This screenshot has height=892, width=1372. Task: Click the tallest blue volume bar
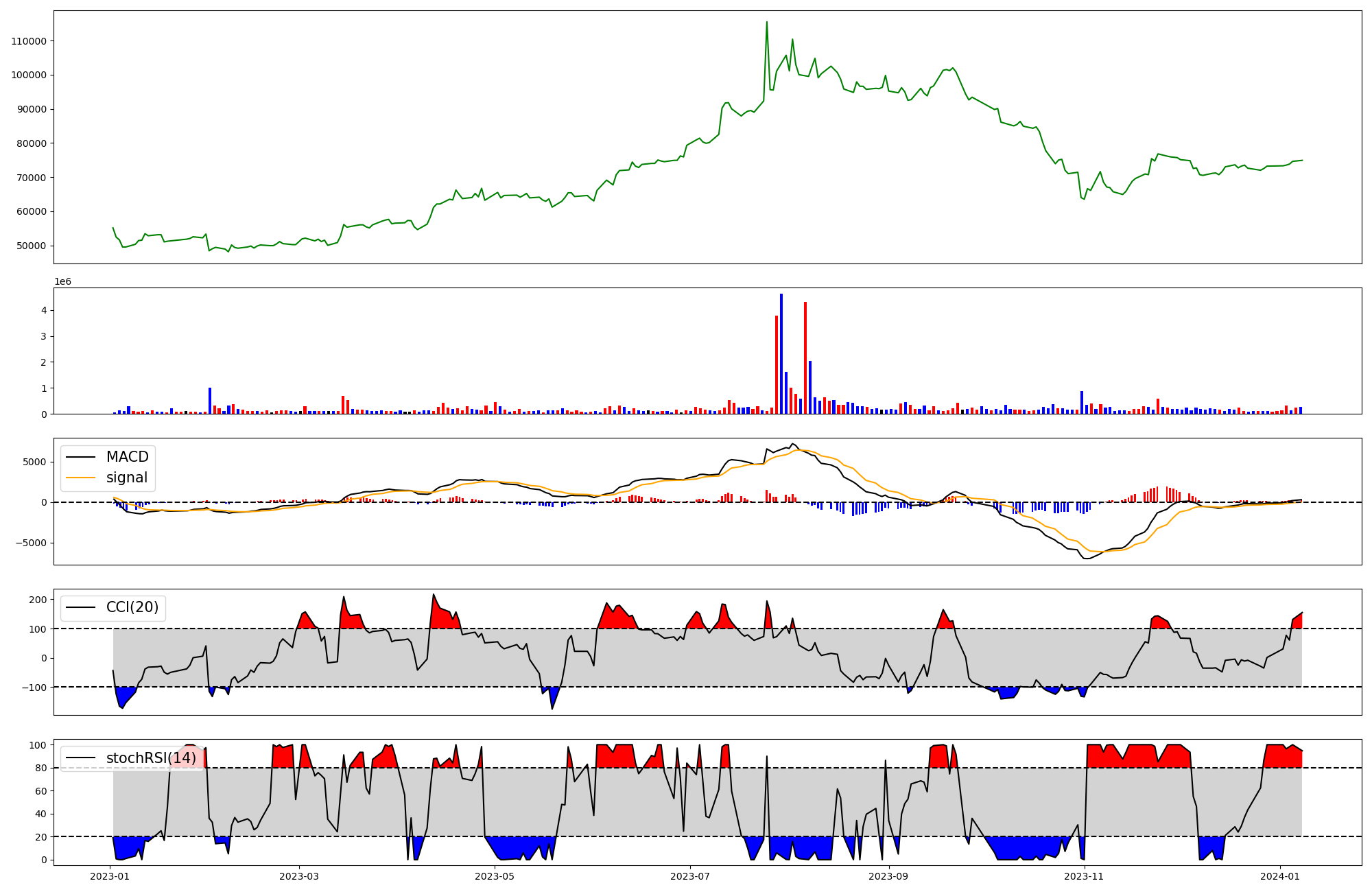tap(781, 353)
